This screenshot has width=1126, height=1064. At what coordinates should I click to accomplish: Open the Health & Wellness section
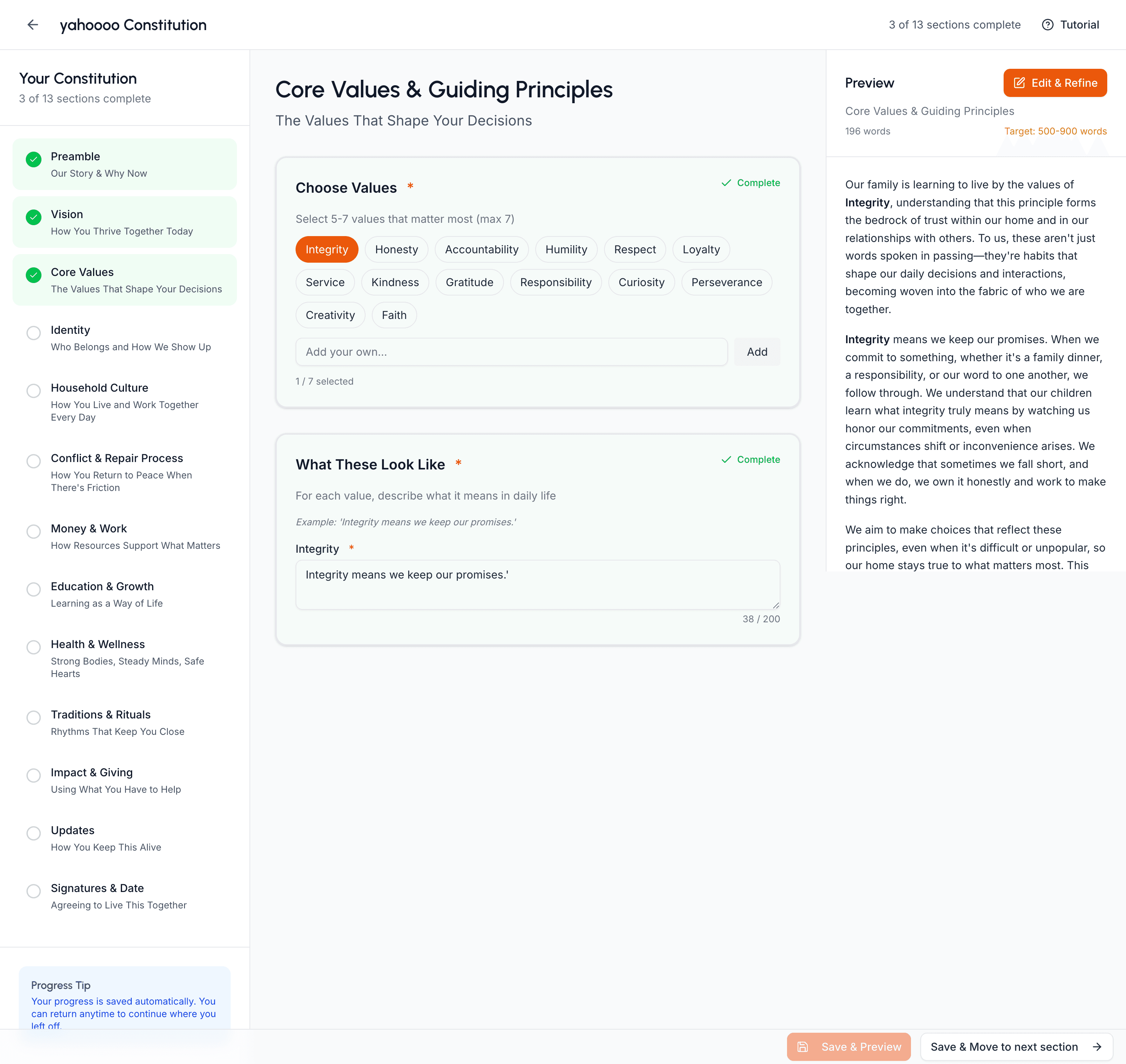(125, 658)
